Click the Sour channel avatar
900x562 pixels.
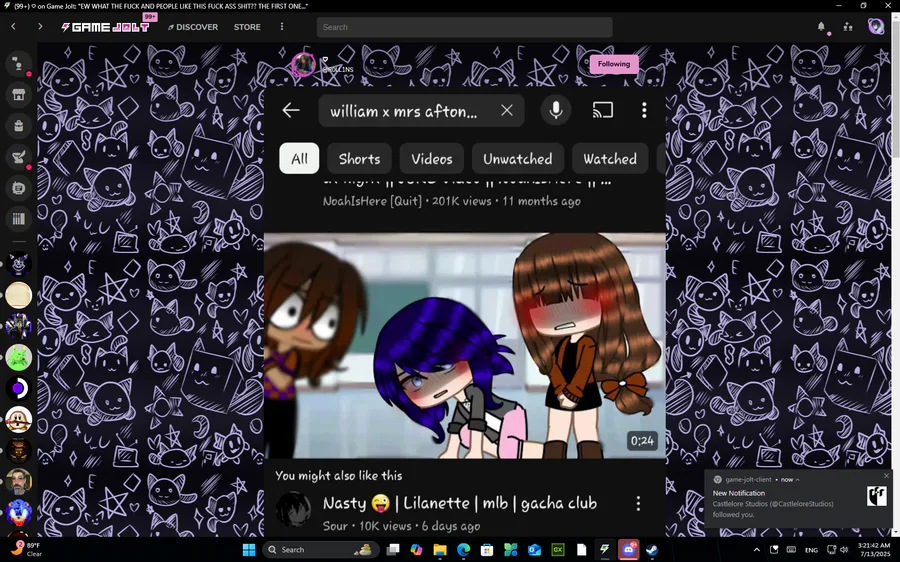coord(293,509)
